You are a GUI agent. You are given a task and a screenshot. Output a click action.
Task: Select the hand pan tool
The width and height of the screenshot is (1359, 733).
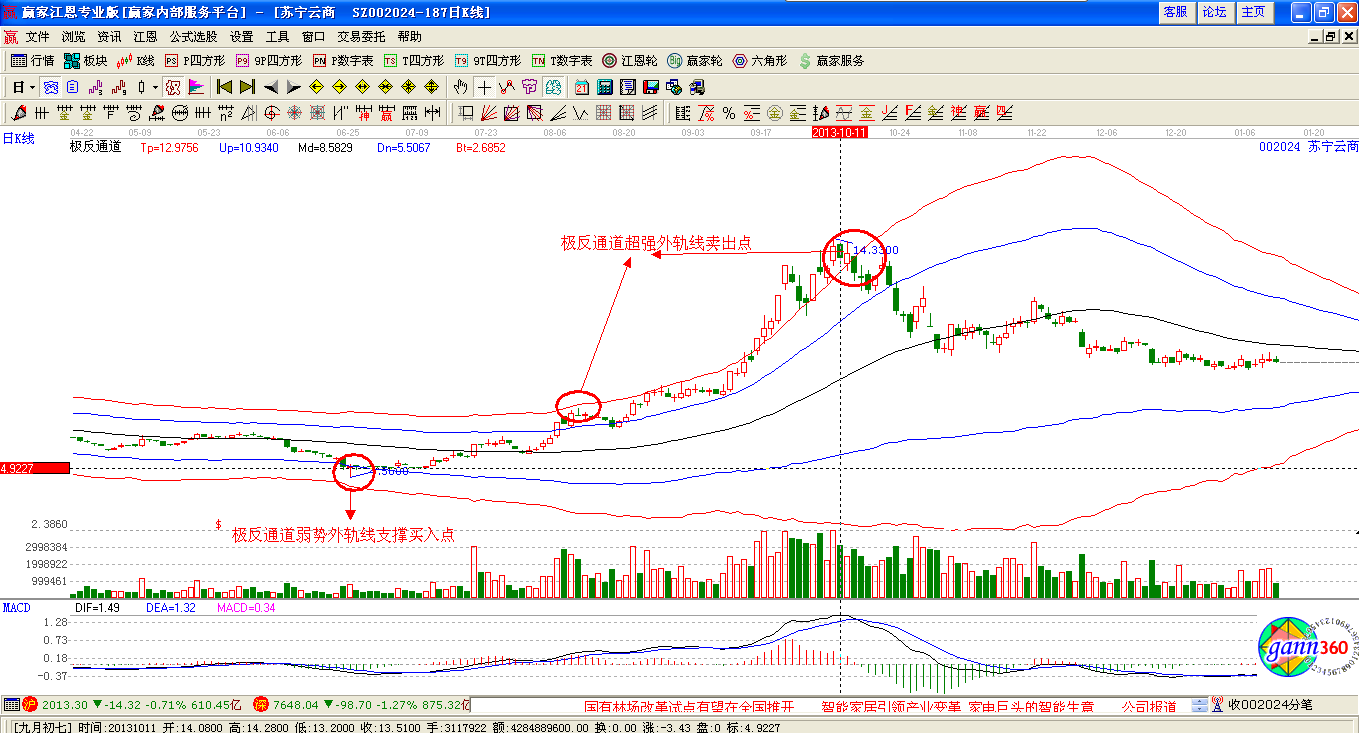point(461,87)
